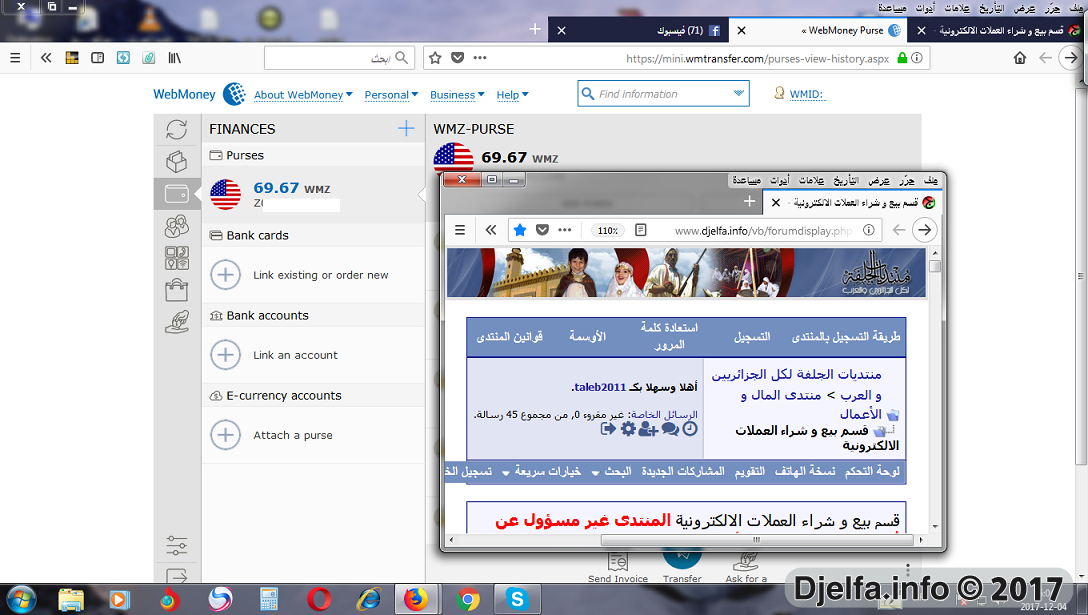Image resolution: width=1088 pixels, height=615 pixels.
Task: Click the logout arrow icon under forum welcome message
Action: point(609,429)
